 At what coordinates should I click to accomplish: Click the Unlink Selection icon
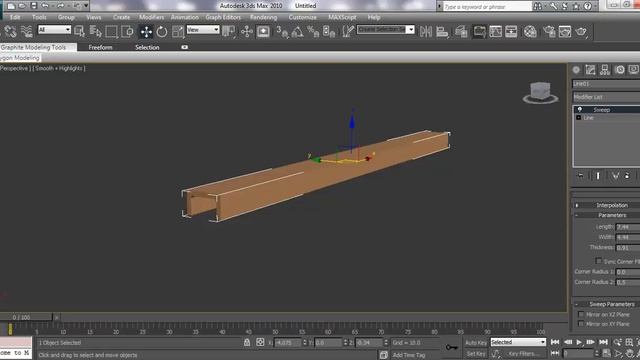point(11,31)
